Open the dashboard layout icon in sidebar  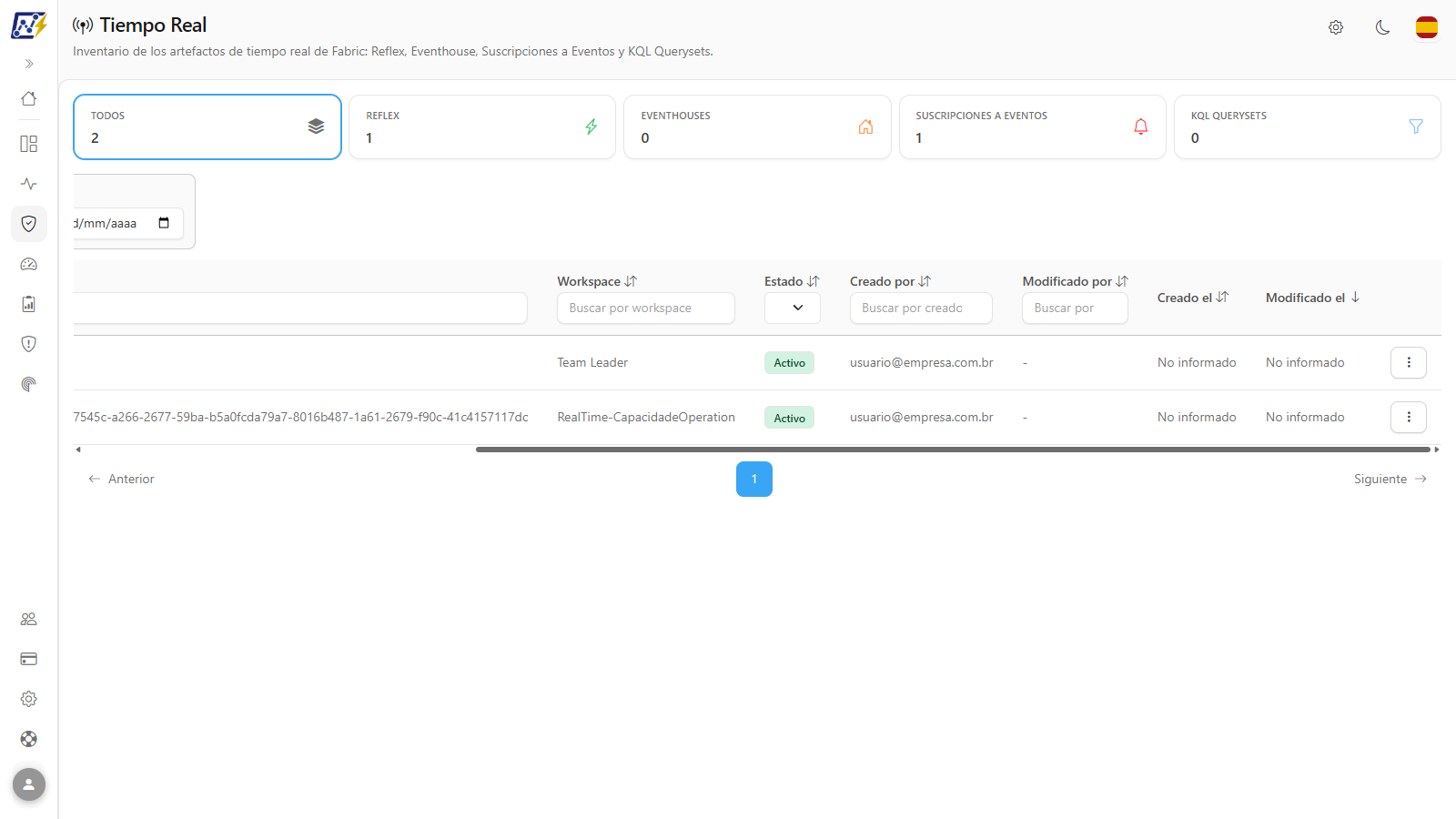point(29,144)
